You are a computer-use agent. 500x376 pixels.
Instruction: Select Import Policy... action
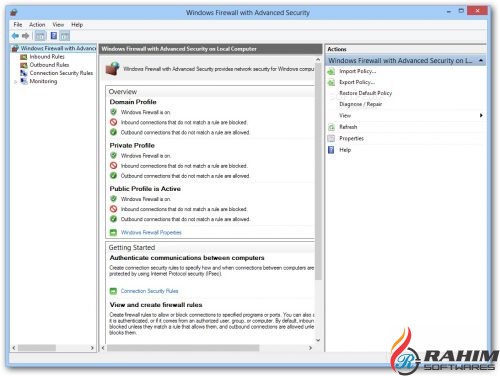tap(358, 71)
